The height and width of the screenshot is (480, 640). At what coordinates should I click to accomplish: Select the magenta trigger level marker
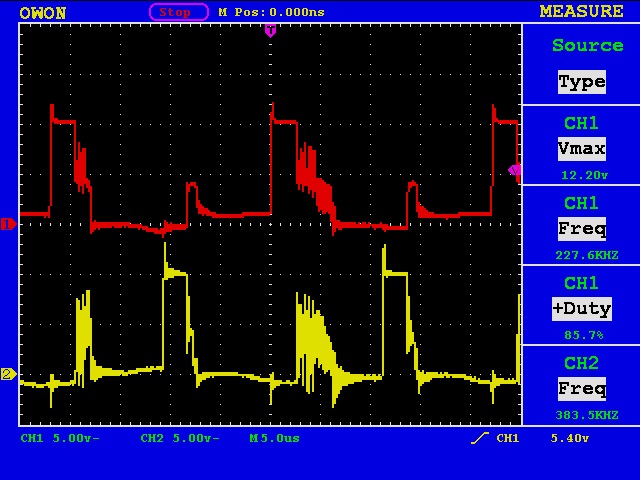click(x=514, y=170)
